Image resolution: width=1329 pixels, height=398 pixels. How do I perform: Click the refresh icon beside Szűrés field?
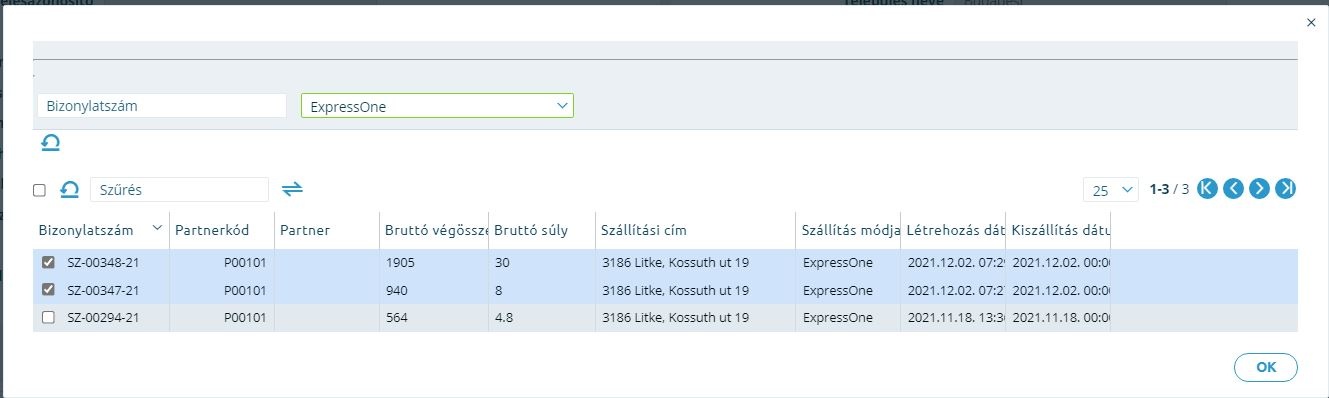point(70,189)
